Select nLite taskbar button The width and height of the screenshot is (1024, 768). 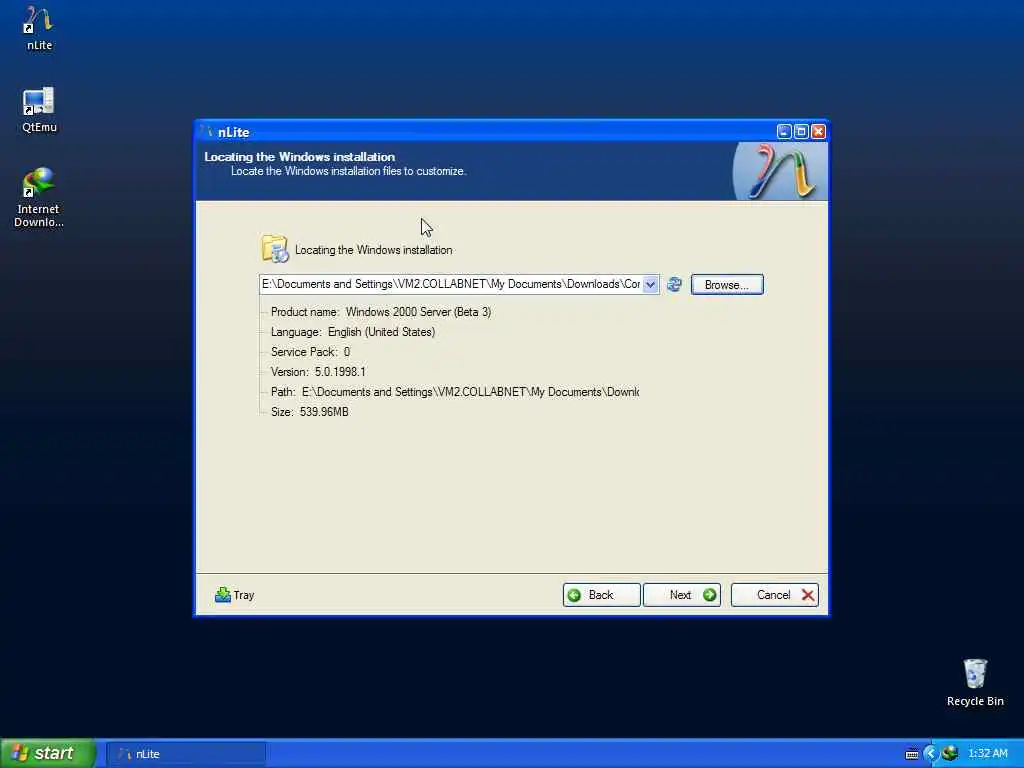coord(186,754)
